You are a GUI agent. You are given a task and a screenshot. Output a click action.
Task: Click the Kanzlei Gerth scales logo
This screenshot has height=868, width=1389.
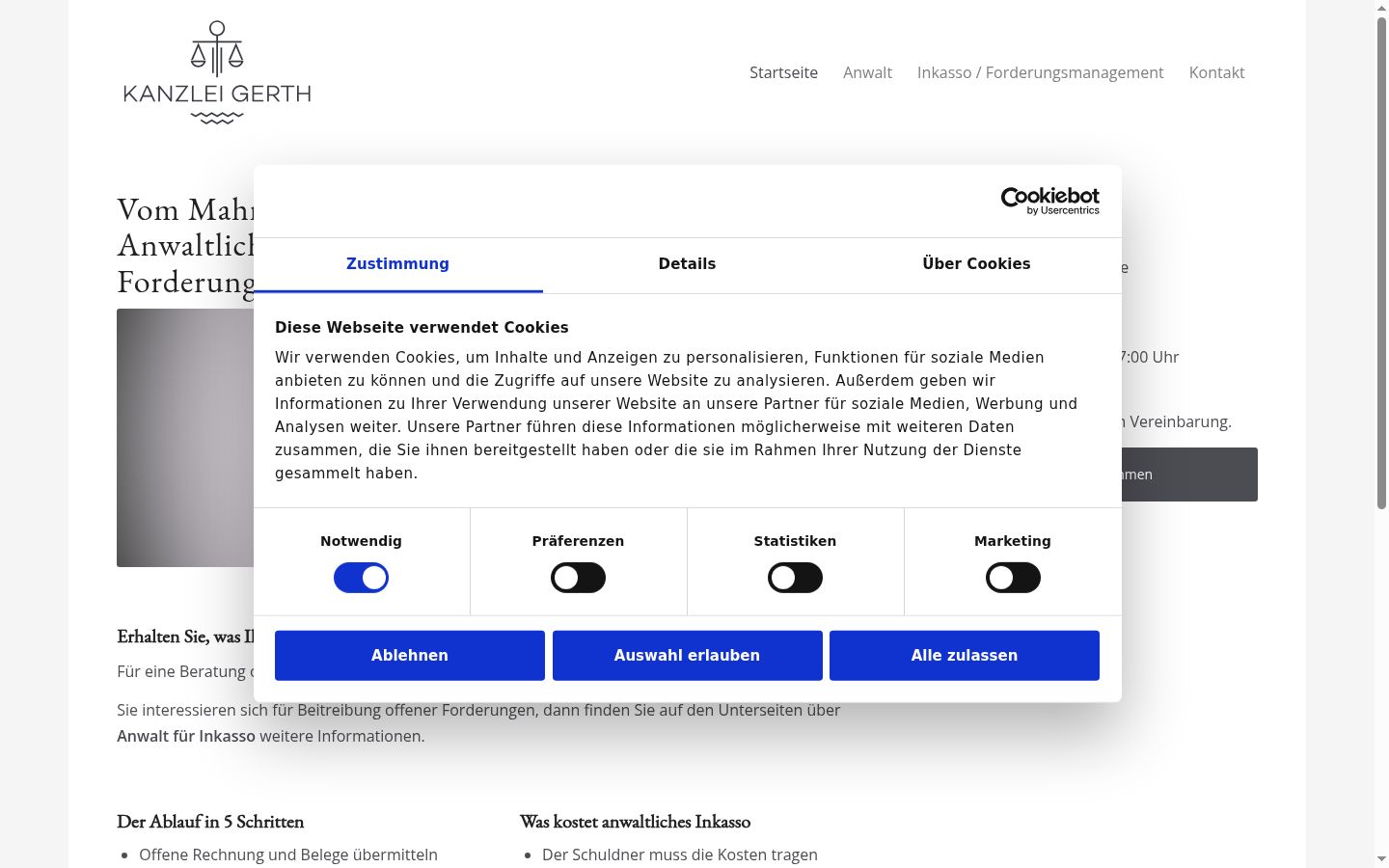(217, 72)
